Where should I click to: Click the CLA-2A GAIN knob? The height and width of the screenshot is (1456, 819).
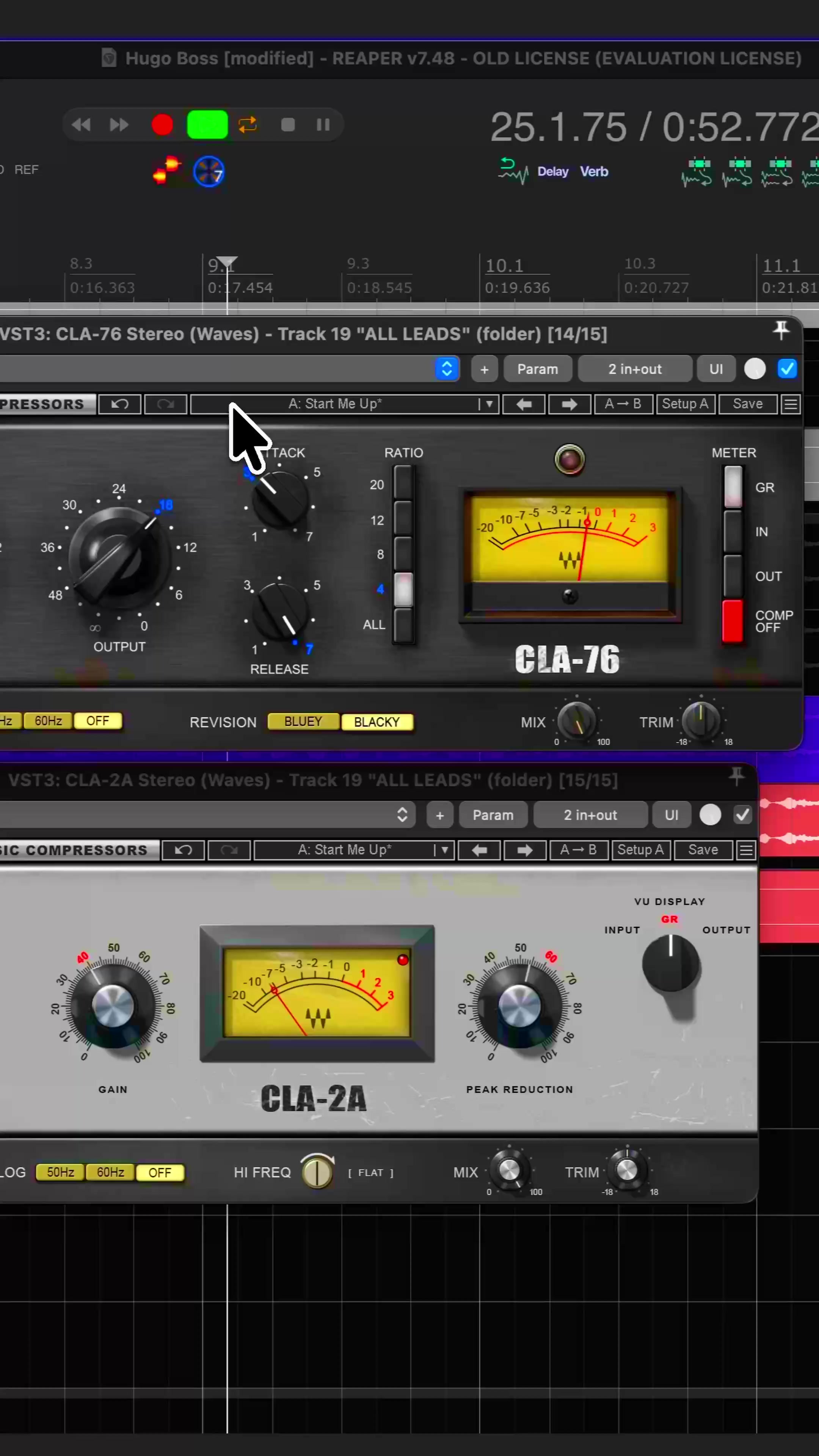click(113, 1006)
